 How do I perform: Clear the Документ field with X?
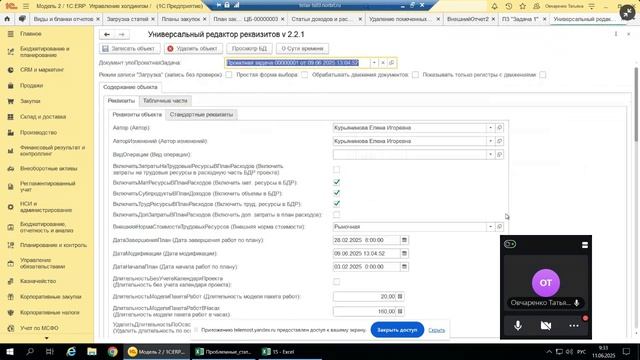pyautogui.click(x=383, y=63)
